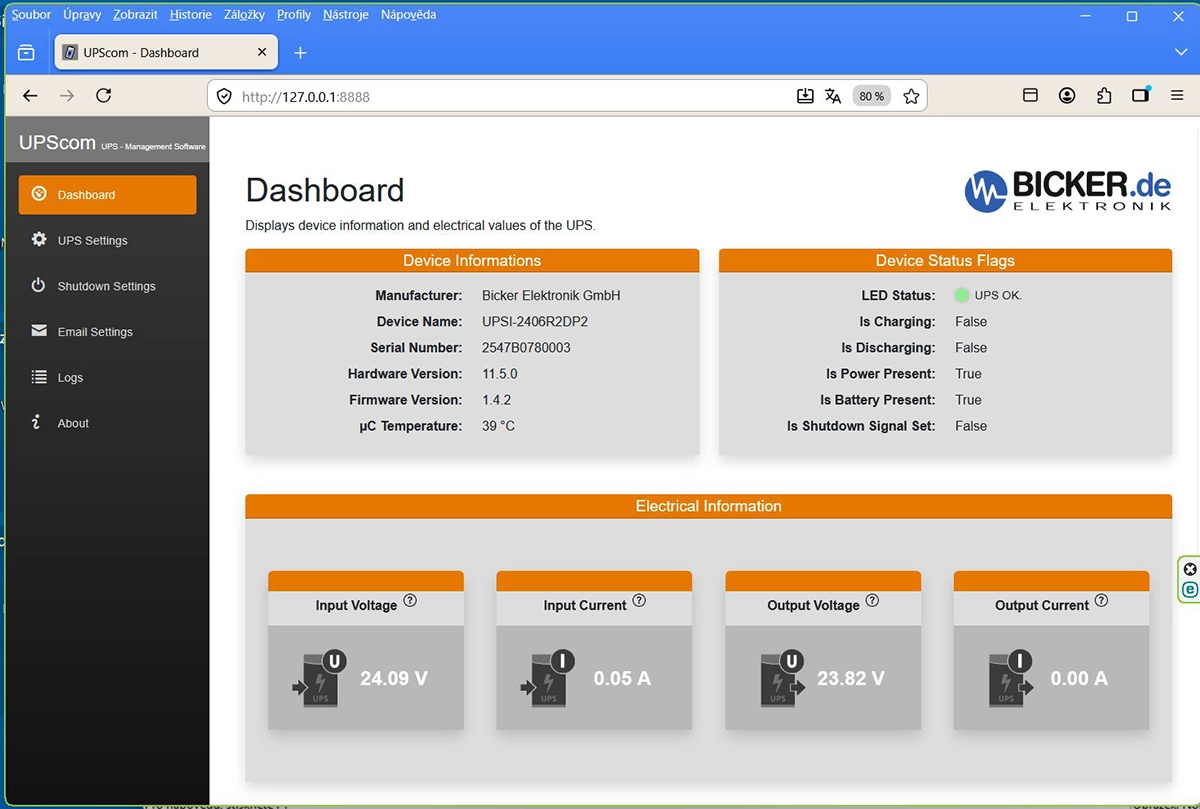Image resolution: width=1200 pixels, height=809 pixels.
Task: Click the Output Voltage UPS icon
Action: (784, 678)
